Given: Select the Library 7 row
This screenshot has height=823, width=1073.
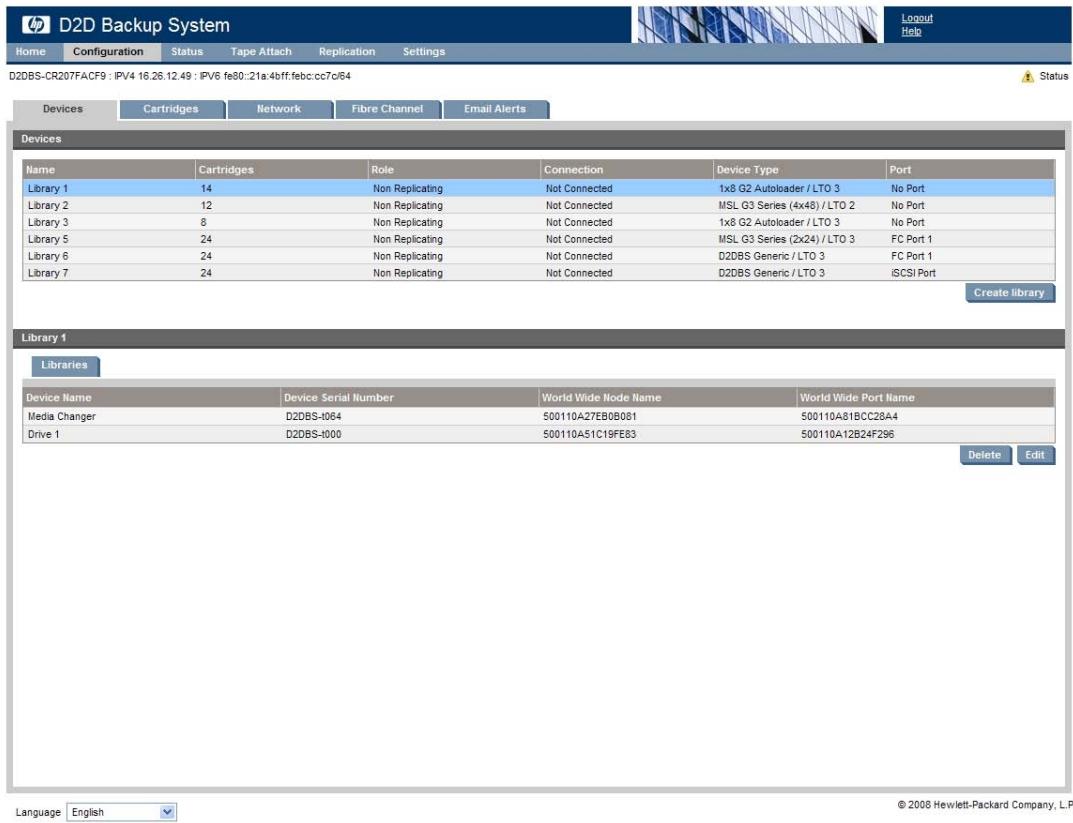Looking at the screenshot, I should [539, 273].
